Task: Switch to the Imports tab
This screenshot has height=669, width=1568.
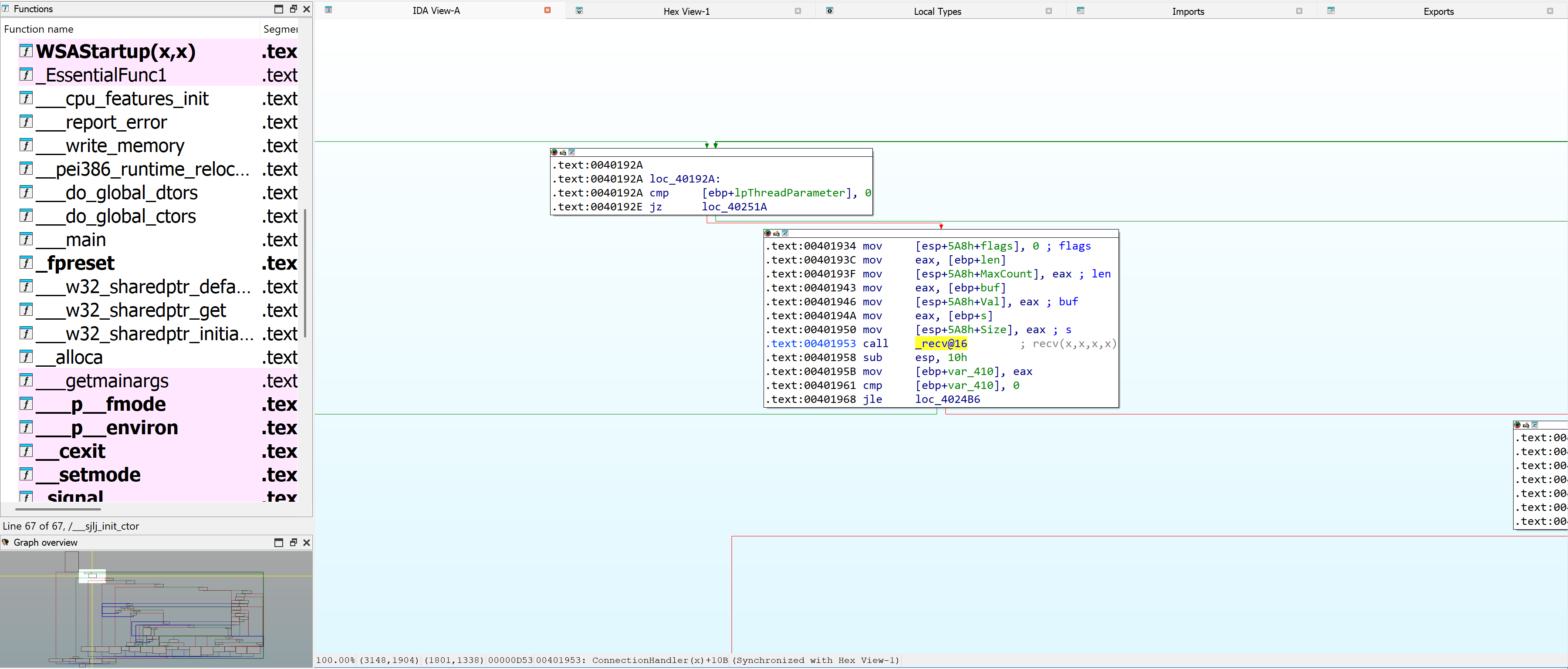Action: tap(1188, 10)
